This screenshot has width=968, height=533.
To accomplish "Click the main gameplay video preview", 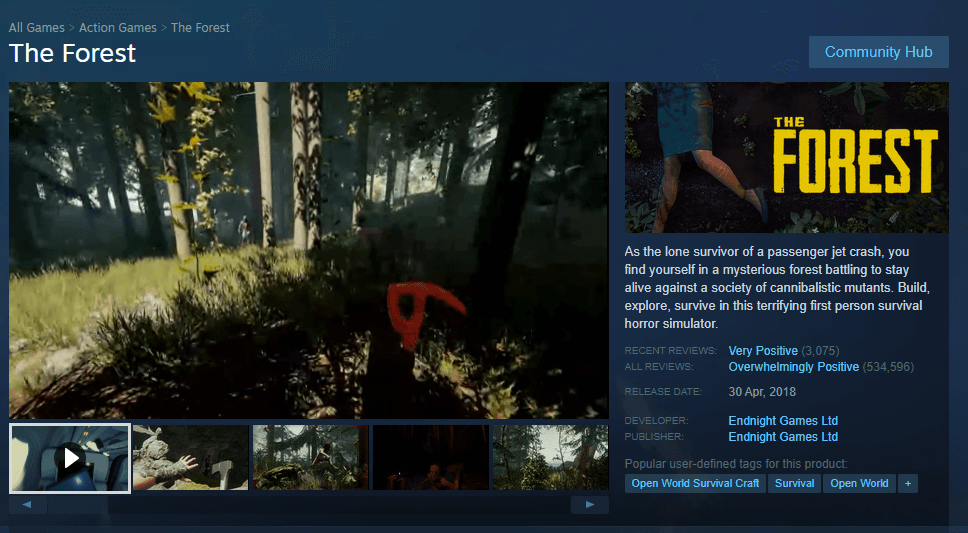I will coord(309,250).
